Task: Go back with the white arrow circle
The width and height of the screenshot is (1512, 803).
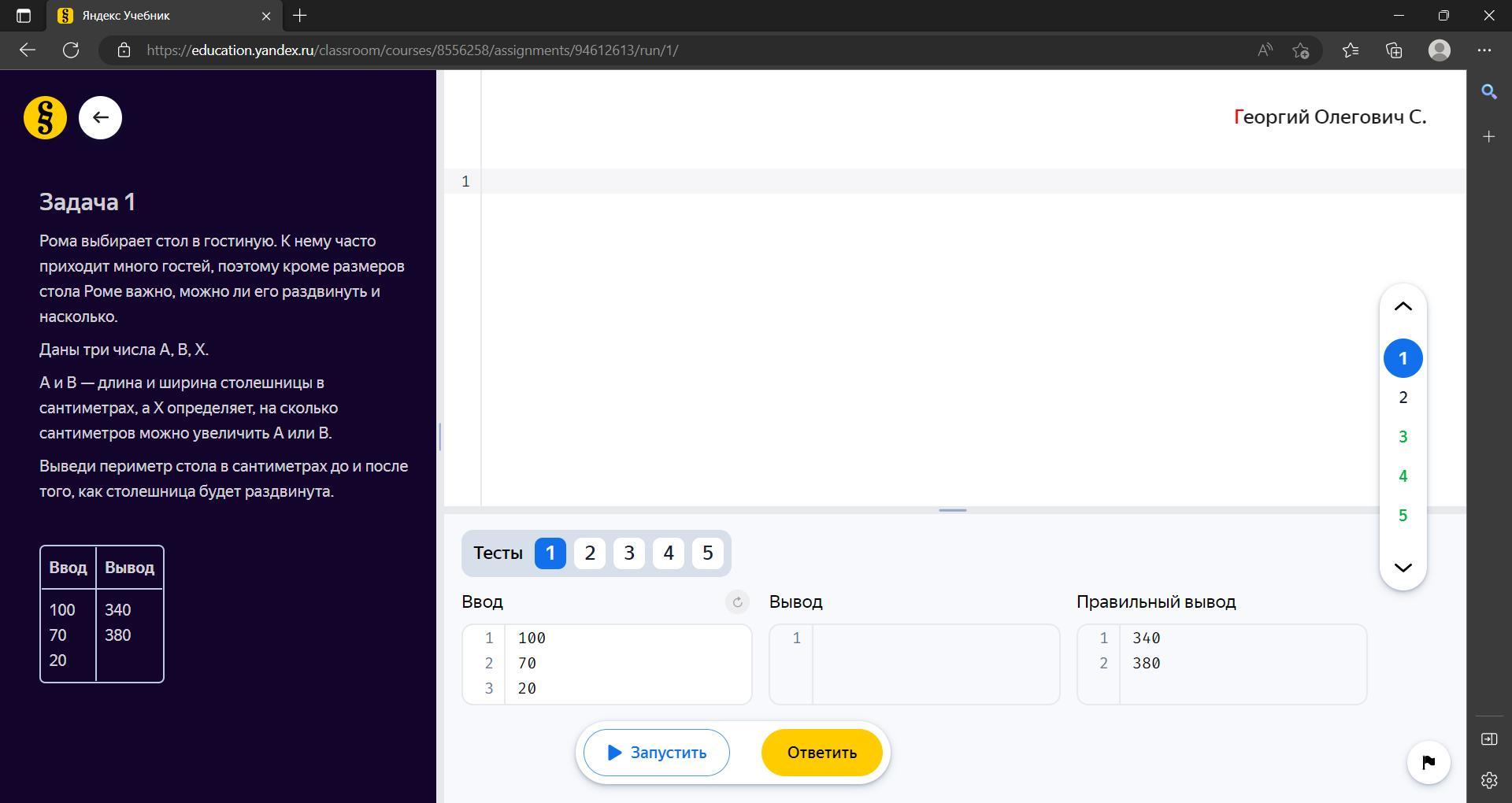Action: [100, 118]
